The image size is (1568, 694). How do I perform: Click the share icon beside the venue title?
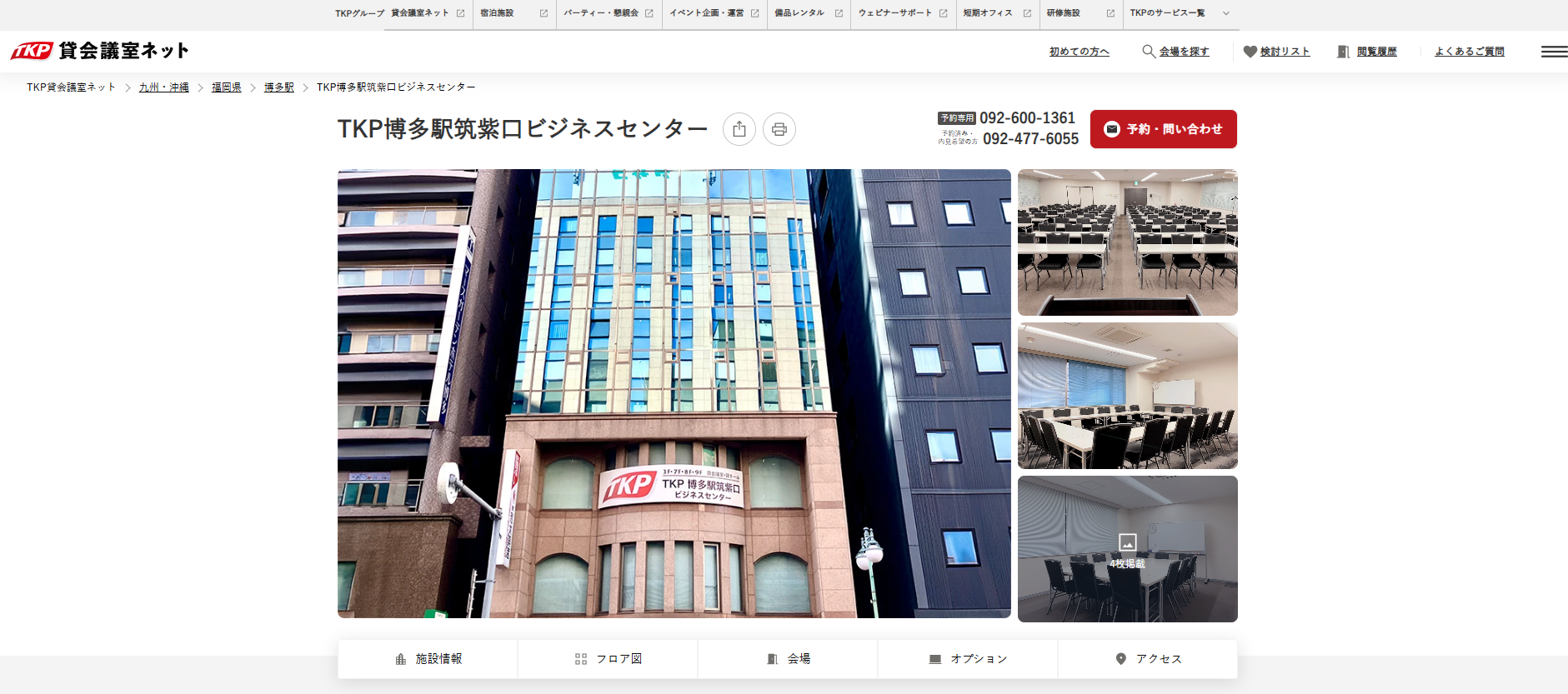[x=739, y=129]
